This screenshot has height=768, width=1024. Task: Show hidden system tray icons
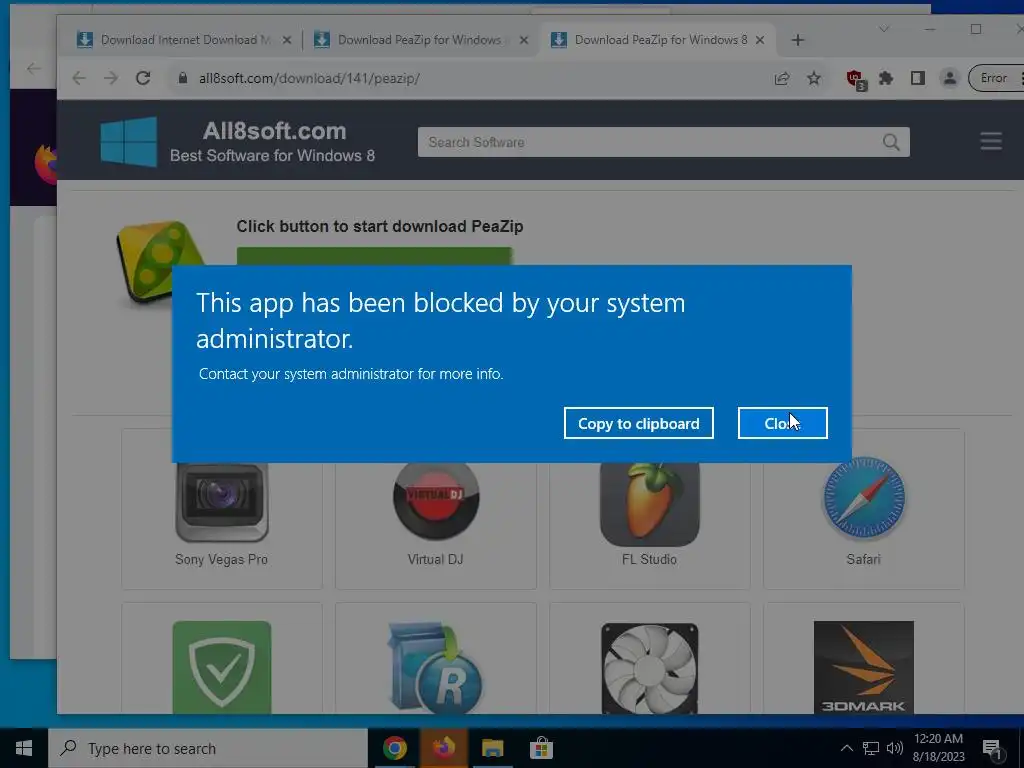point(846,748)
